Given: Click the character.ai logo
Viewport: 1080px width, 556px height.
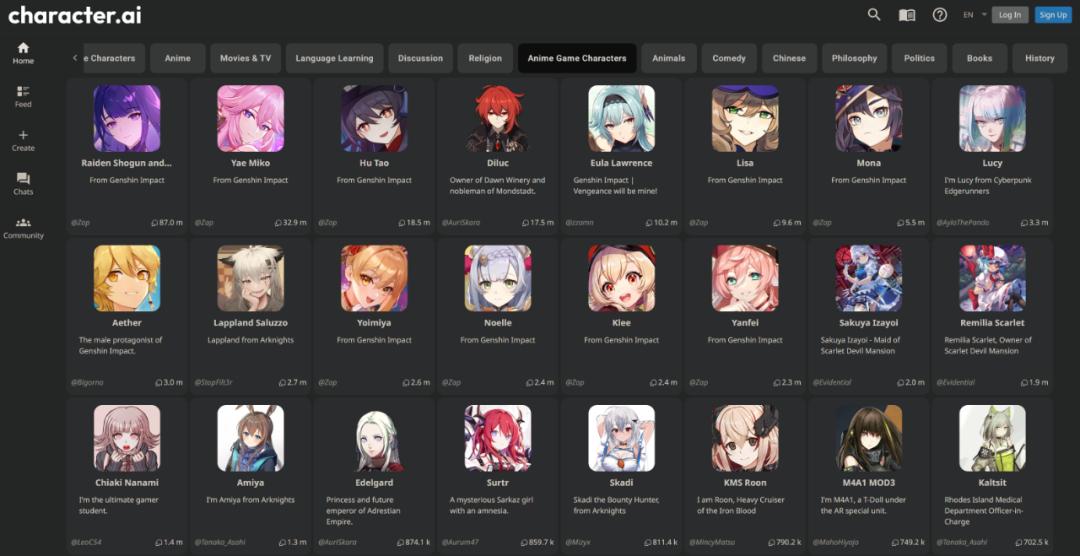Looking at the screenshot, I should click(x=74, y=15).
